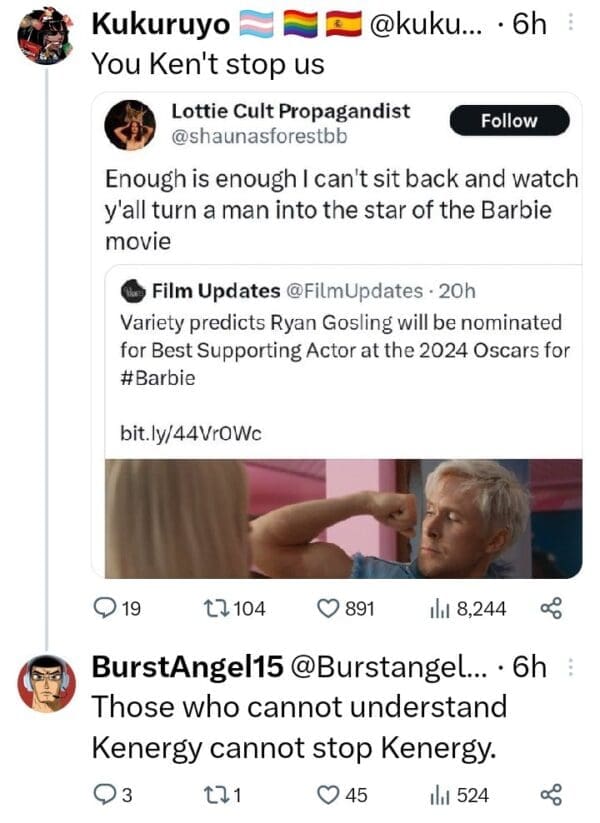Open Film Updates quoted tweet account
The height and width of the screenshot is (823, 600).
click(x=216, y=291)
